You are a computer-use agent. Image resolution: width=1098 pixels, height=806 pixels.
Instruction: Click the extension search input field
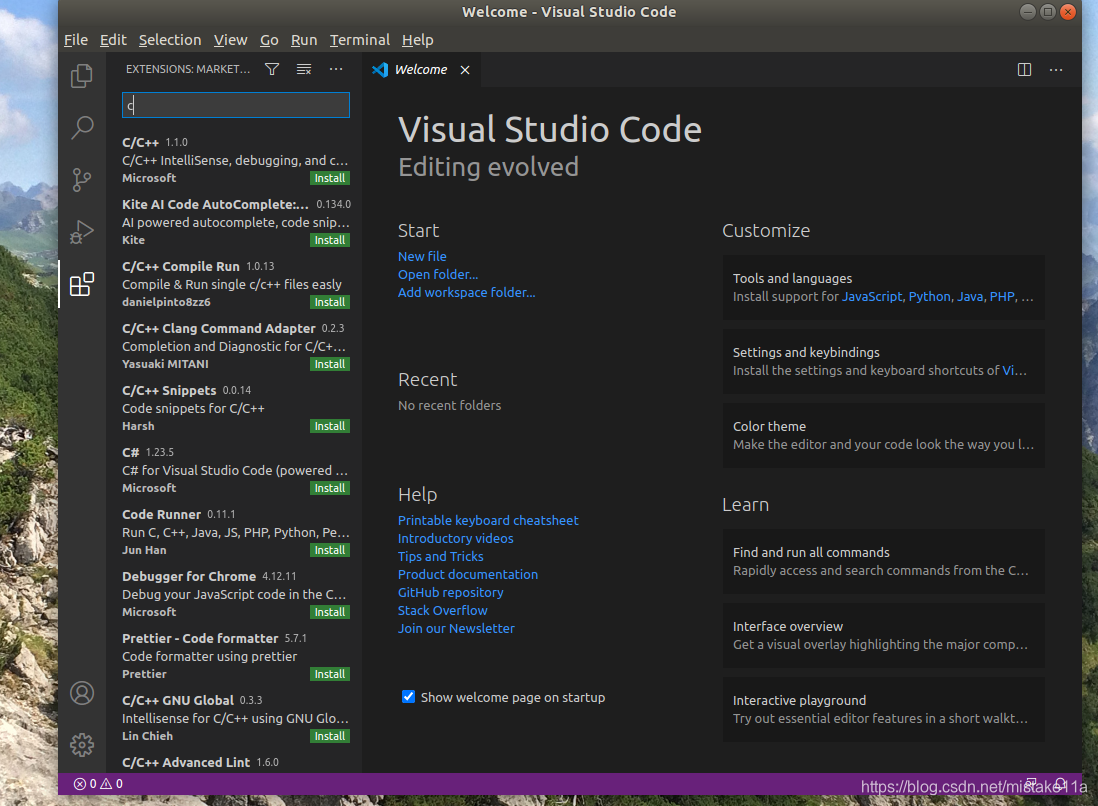(x=236, y=105)
